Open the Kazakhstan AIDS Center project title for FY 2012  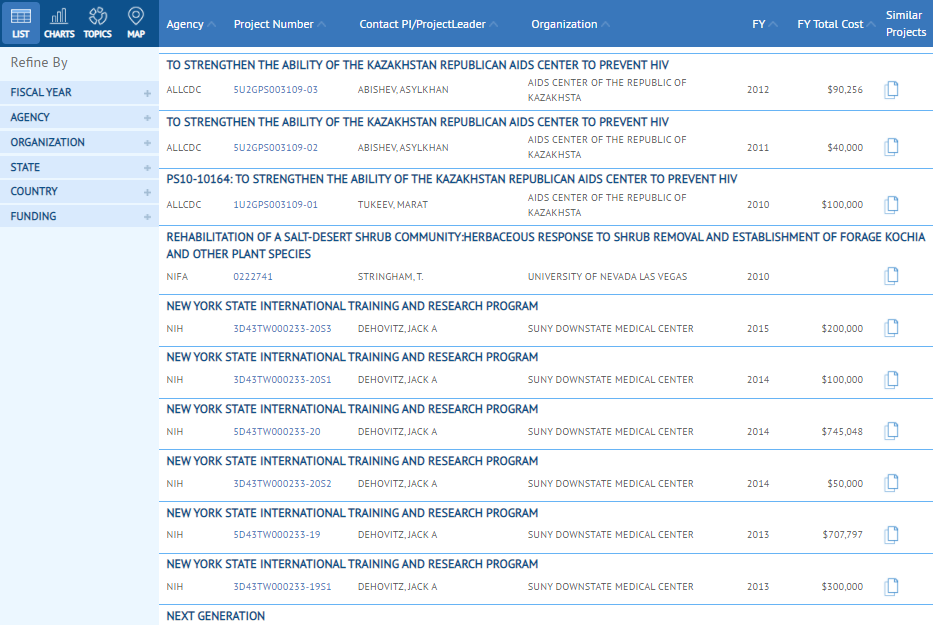click(418, 65)
